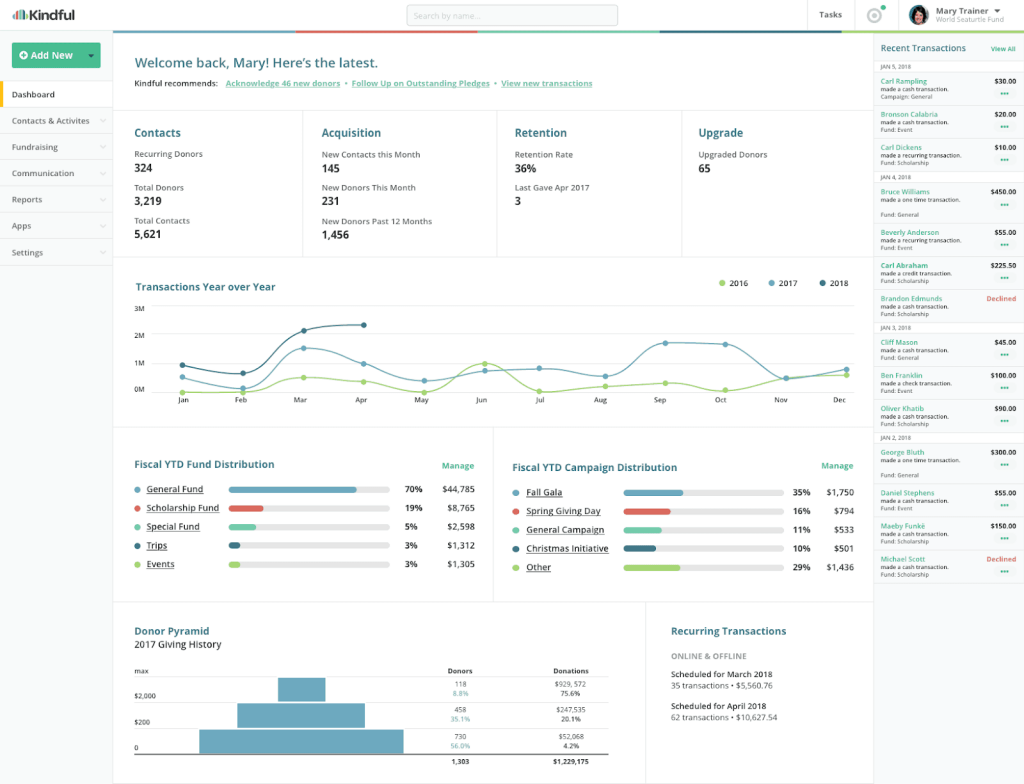
Task: Toggle the 2018 series in chart legend
Action: pyautogui.click(x=833, y=283)
